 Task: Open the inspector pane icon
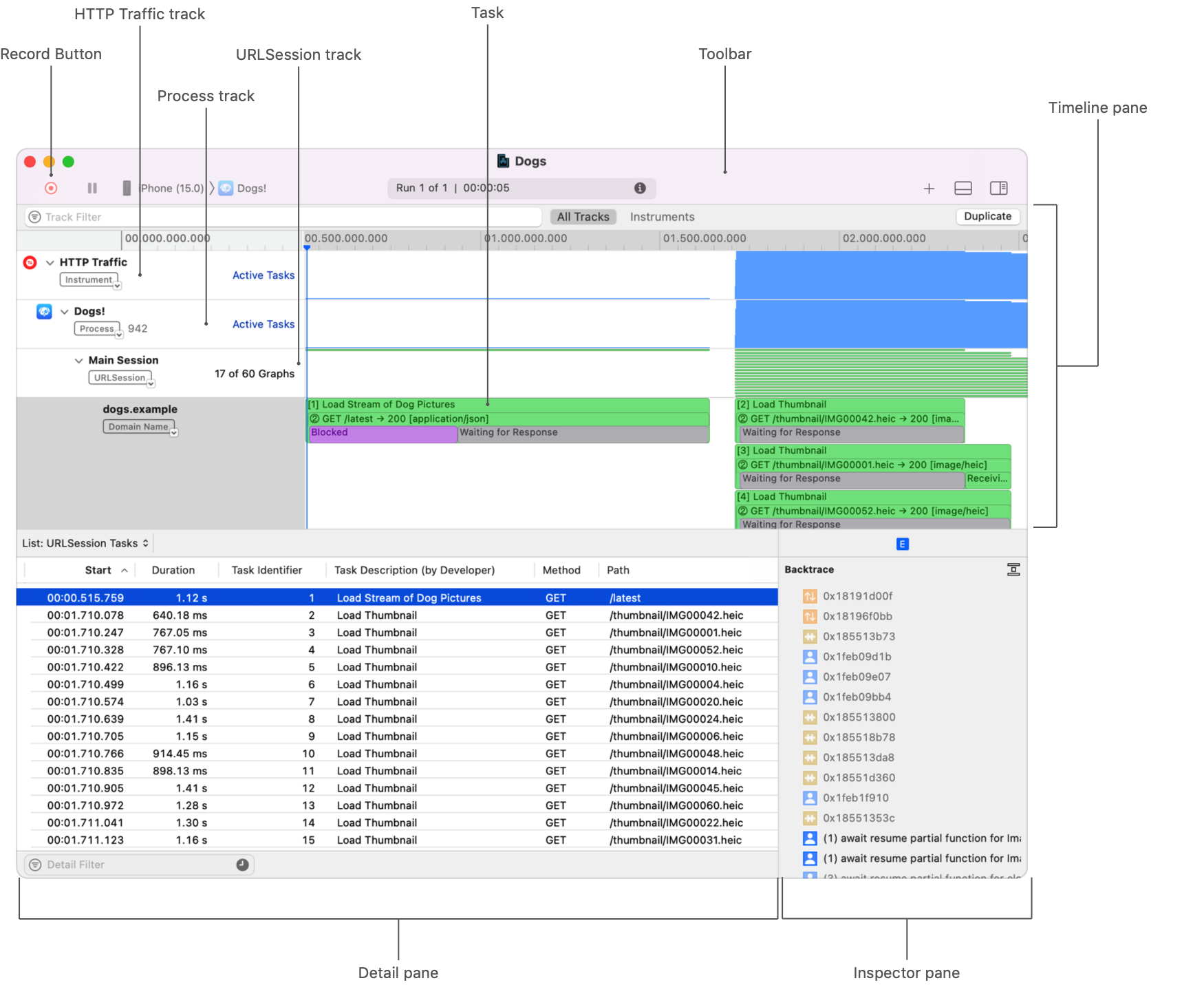click(999, 187)
